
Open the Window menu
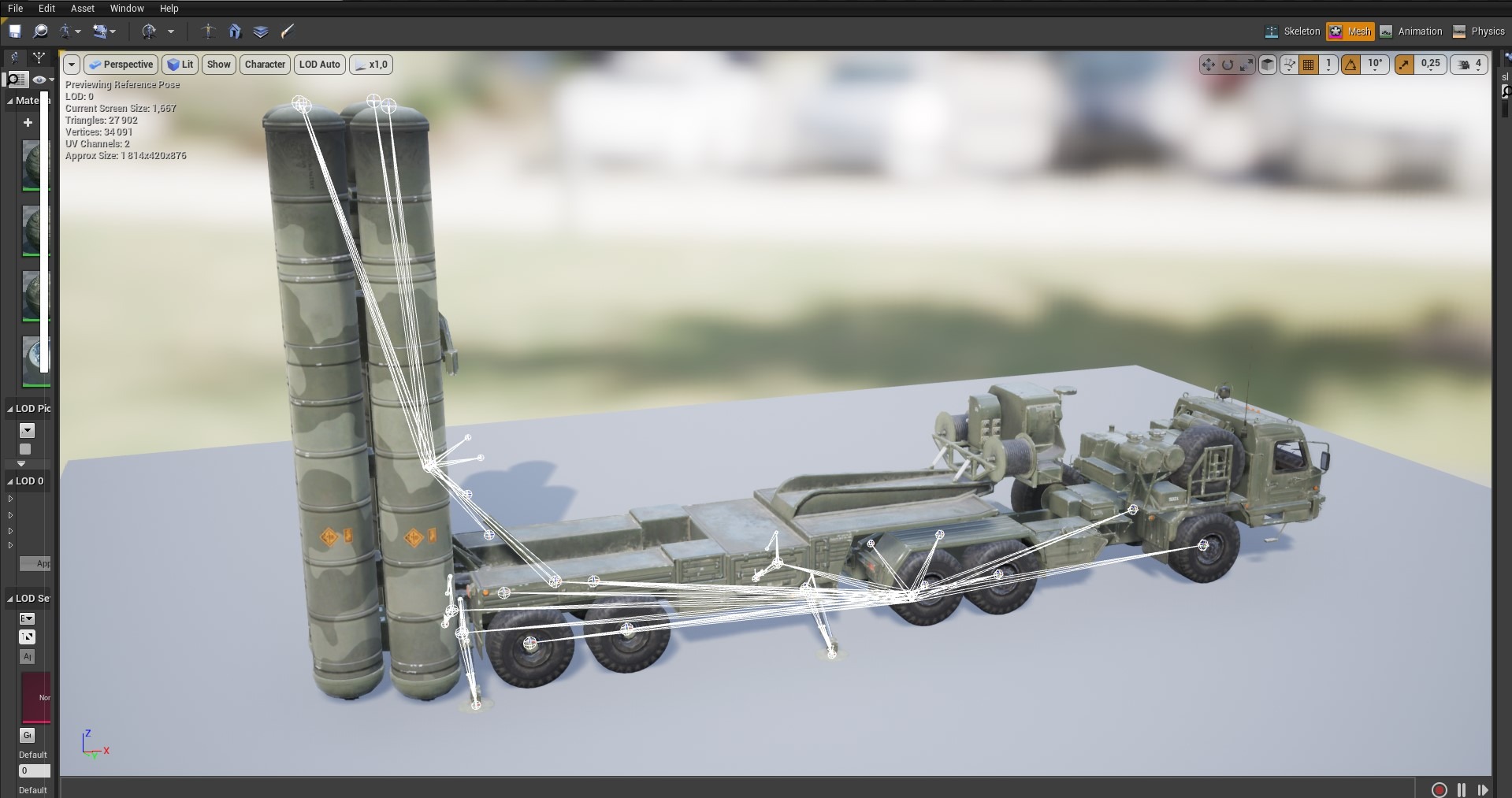(127, 8)
